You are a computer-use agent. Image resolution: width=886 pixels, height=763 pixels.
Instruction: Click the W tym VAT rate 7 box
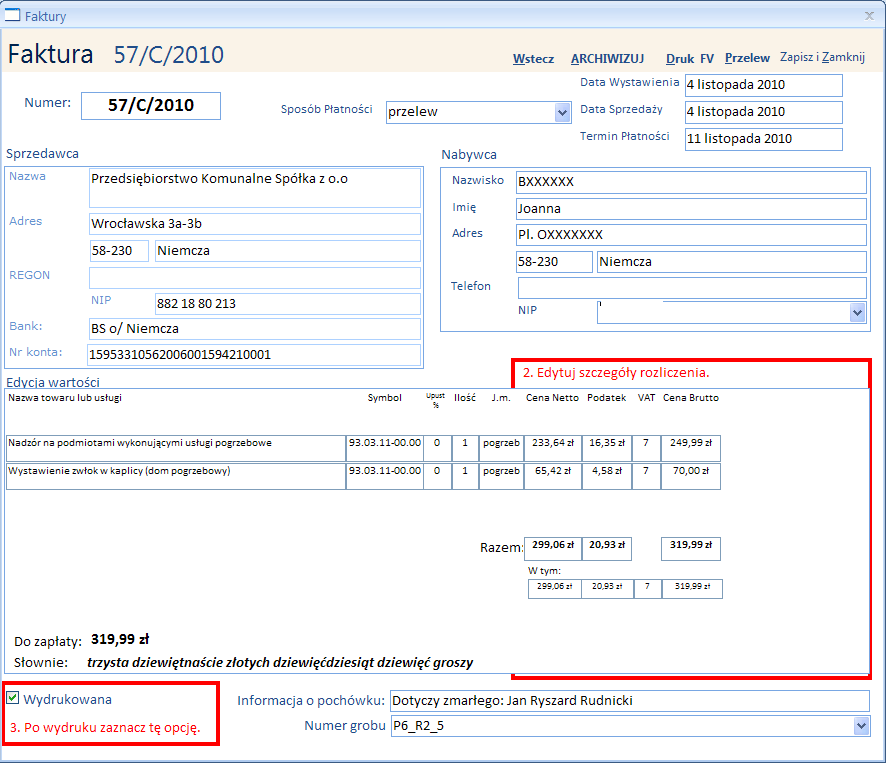(x=648, y=589)
